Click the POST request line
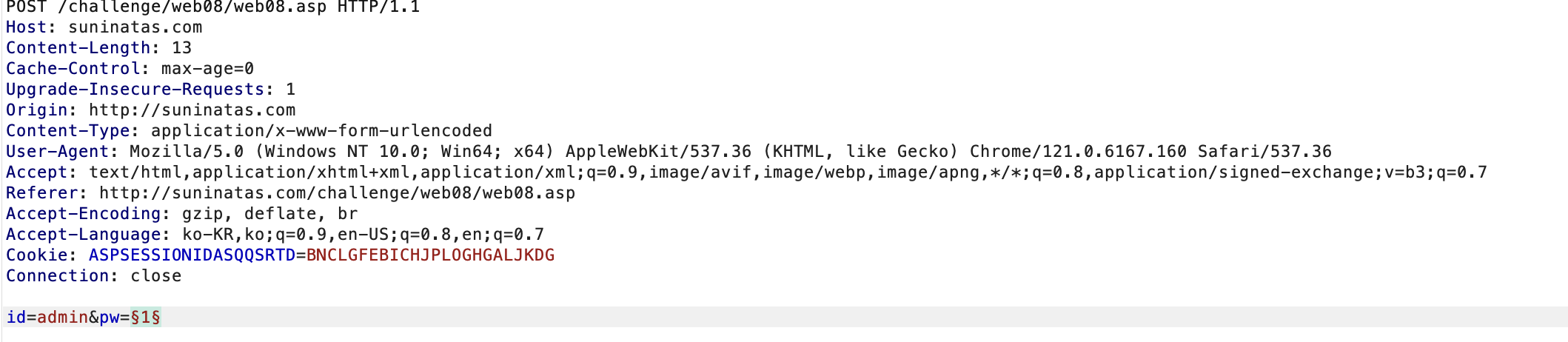The height and width of the screenshot is (342, 1568). pos(213,7)
